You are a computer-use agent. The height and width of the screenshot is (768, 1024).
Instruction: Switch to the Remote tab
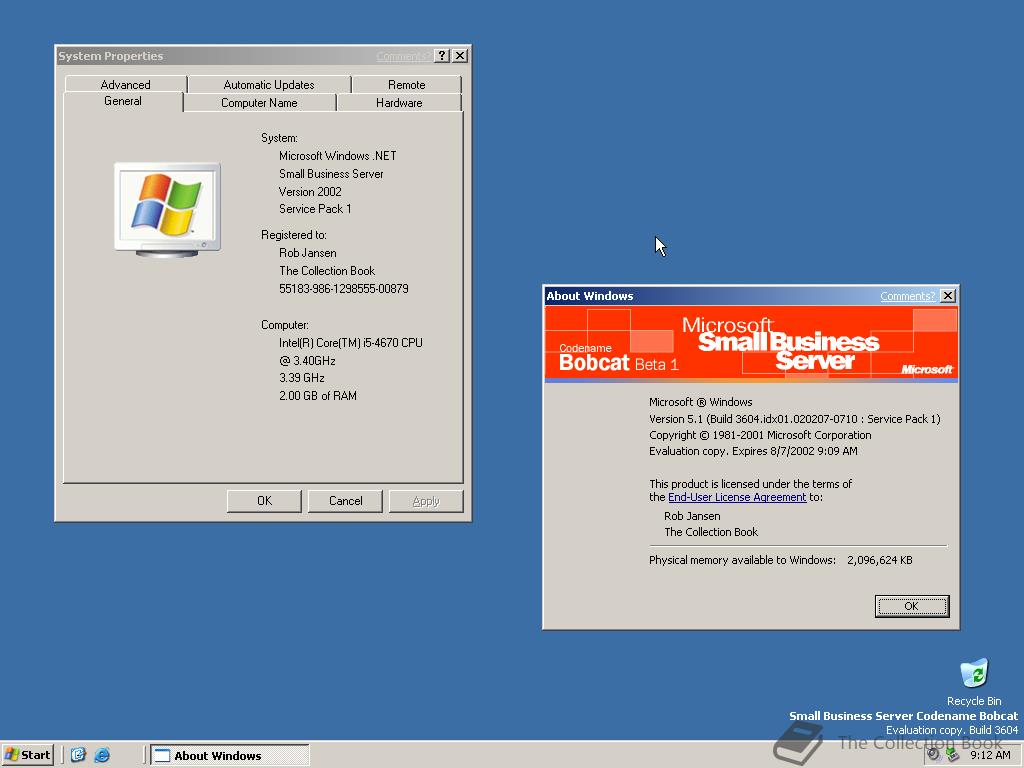(406, 85)
